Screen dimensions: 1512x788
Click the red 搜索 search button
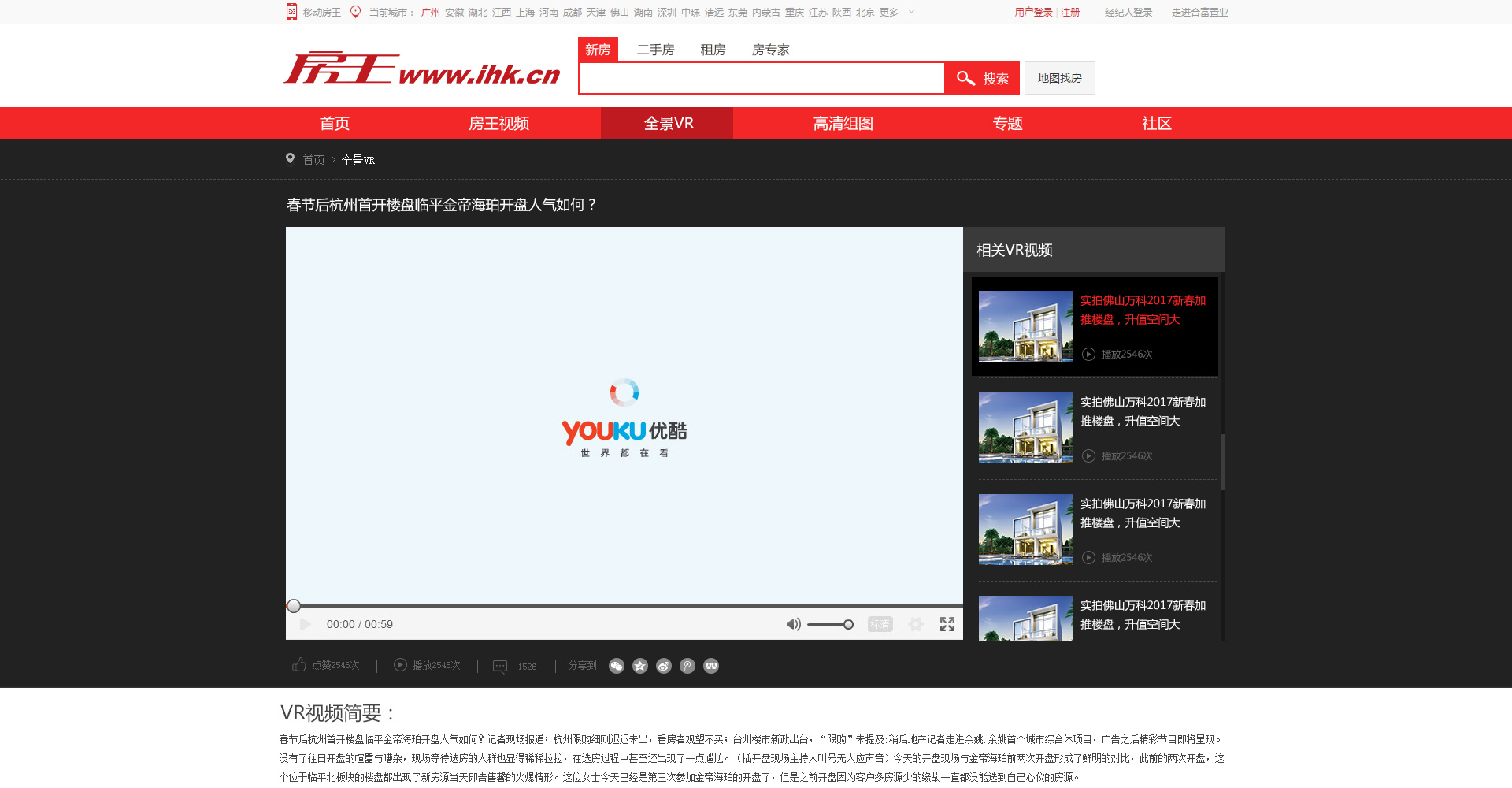coord(982,78)
